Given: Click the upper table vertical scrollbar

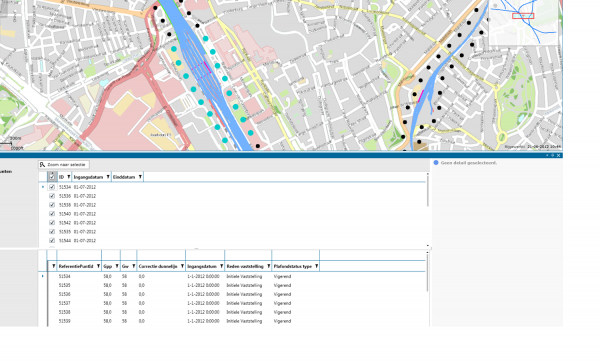Looking at the screenshot, I should tap(427, 191).
